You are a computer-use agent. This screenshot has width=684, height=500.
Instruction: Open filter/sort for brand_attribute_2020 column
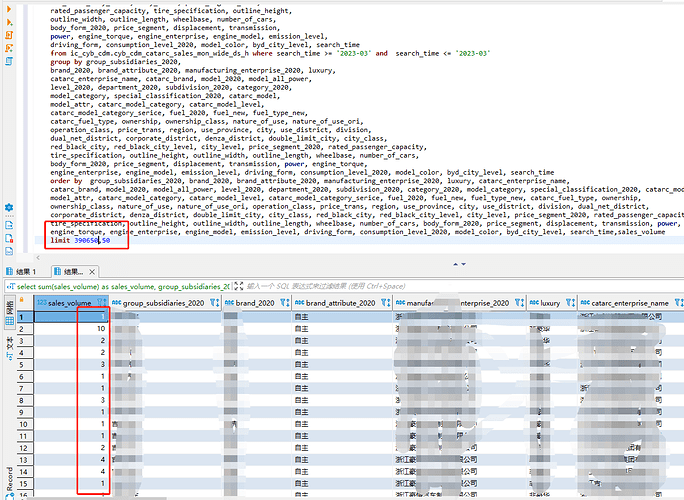pyautogui.click(x=386, y=302)
